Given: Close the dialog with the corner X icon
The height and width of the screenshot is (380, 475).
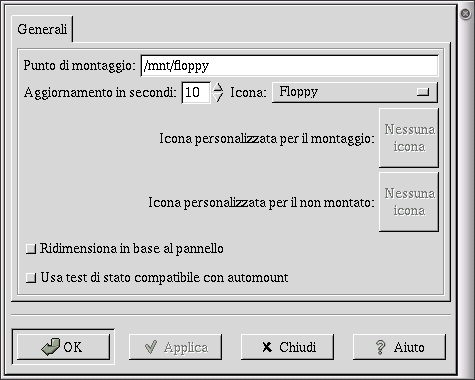Looking at the screenshot, I should 466,14.
